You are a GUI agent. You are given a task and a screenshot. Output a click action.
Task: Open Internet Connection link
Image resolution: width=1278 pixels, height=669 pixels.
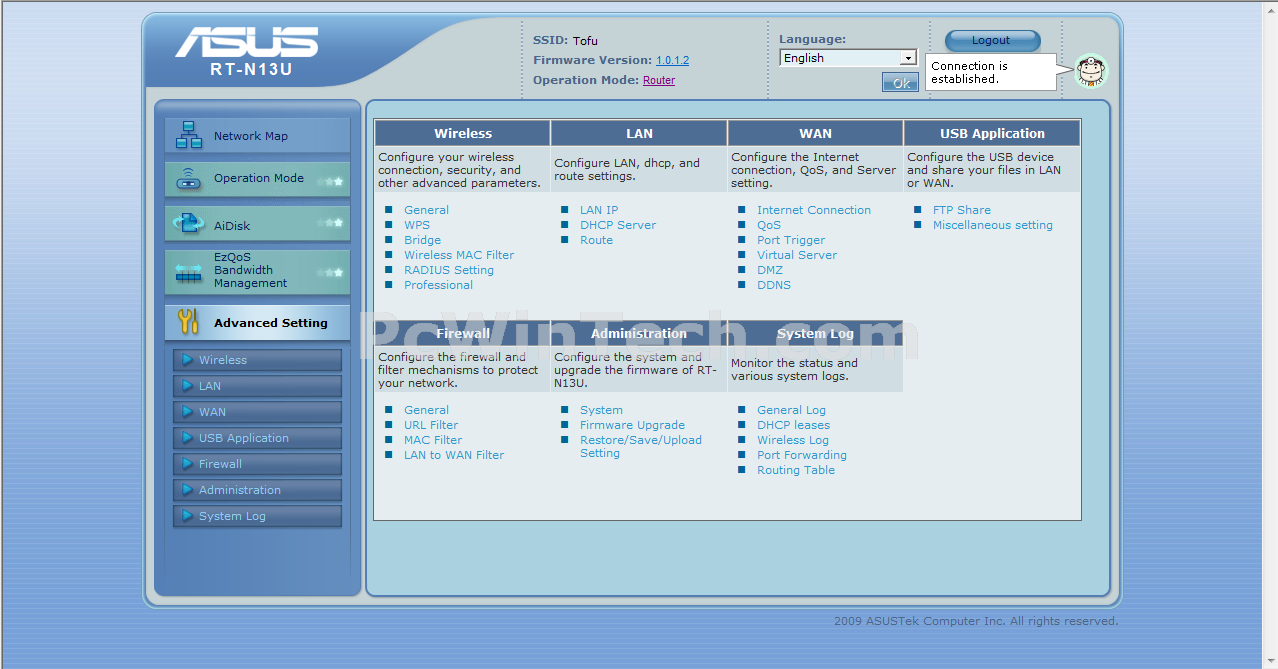click(814, 210)
